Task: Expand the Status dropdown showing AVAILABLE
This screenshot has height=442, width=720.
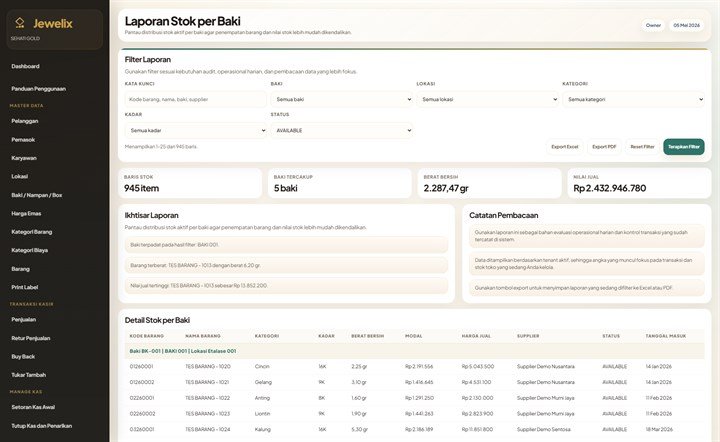Action: tap(342, 130)
